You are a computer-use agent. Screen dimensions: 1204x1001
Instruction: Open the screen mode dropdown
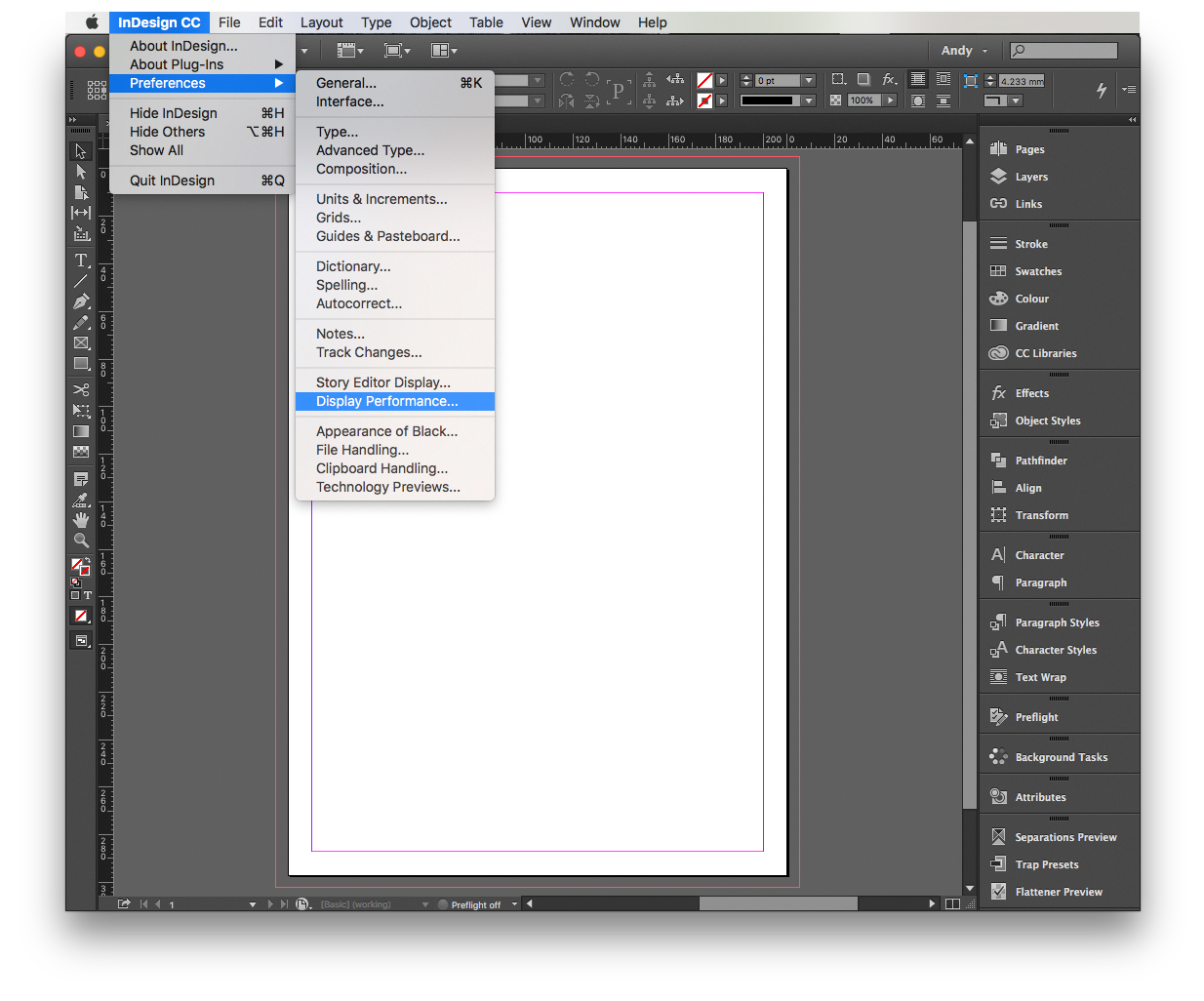click(397, 51)
